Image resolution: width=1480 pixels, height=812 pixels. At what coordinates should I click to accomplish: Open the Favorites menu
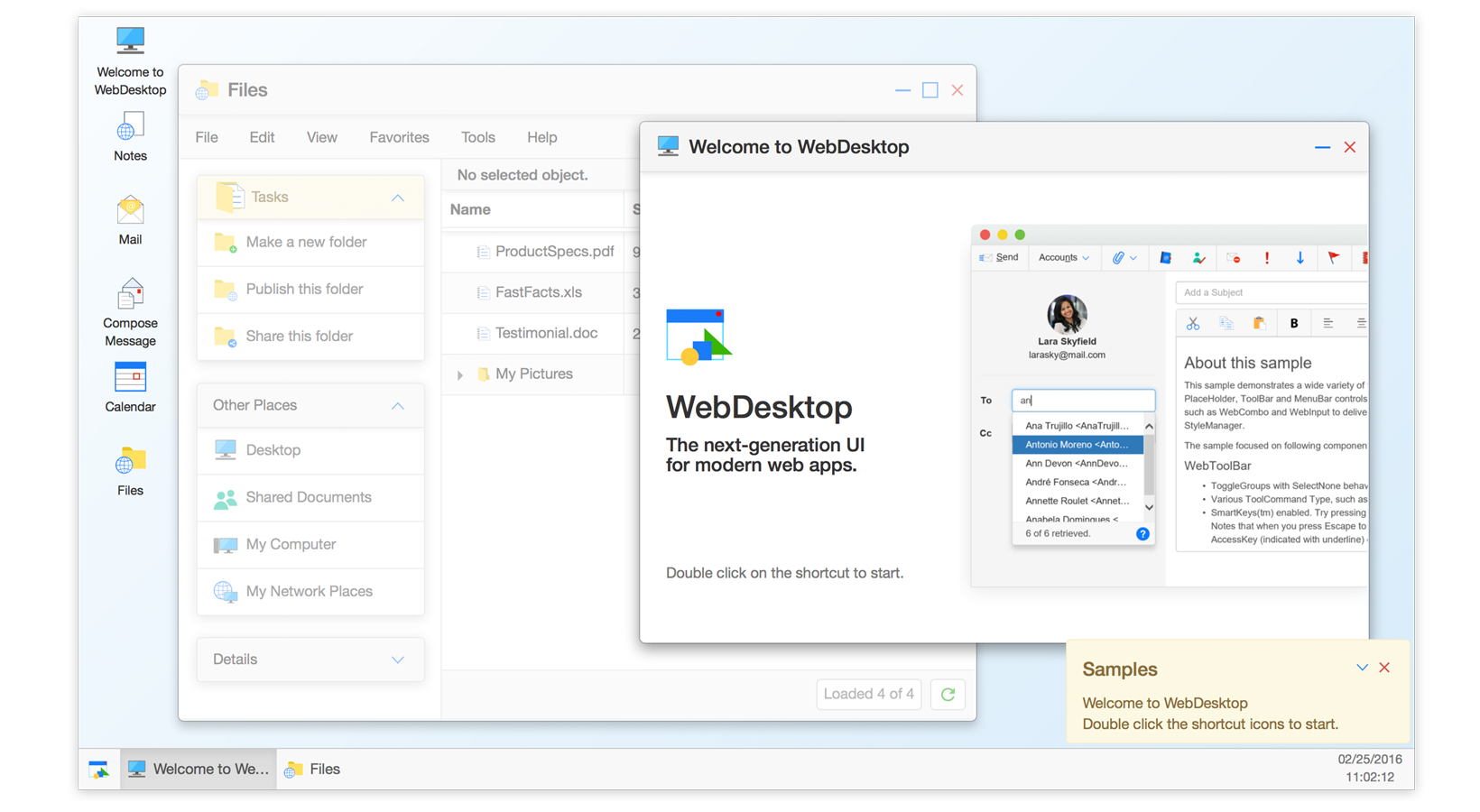399,137
